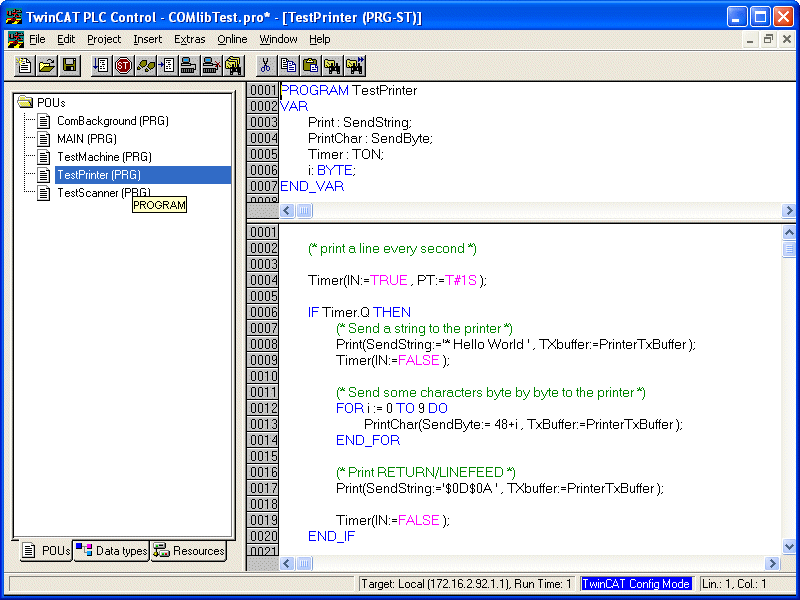Viewport: 800px width, 600px height.
Task: Open the Online menu
Action: click(x=232, y=39)
